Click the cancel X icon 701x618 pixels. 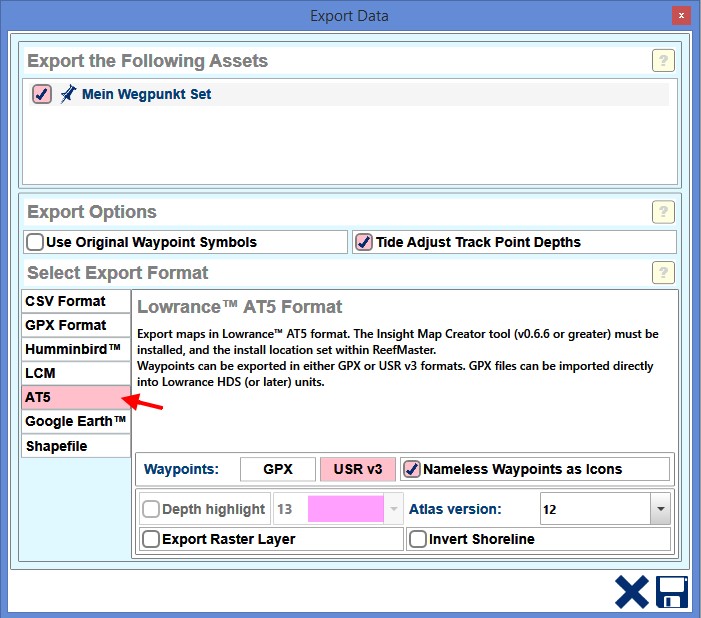[631, 592]
